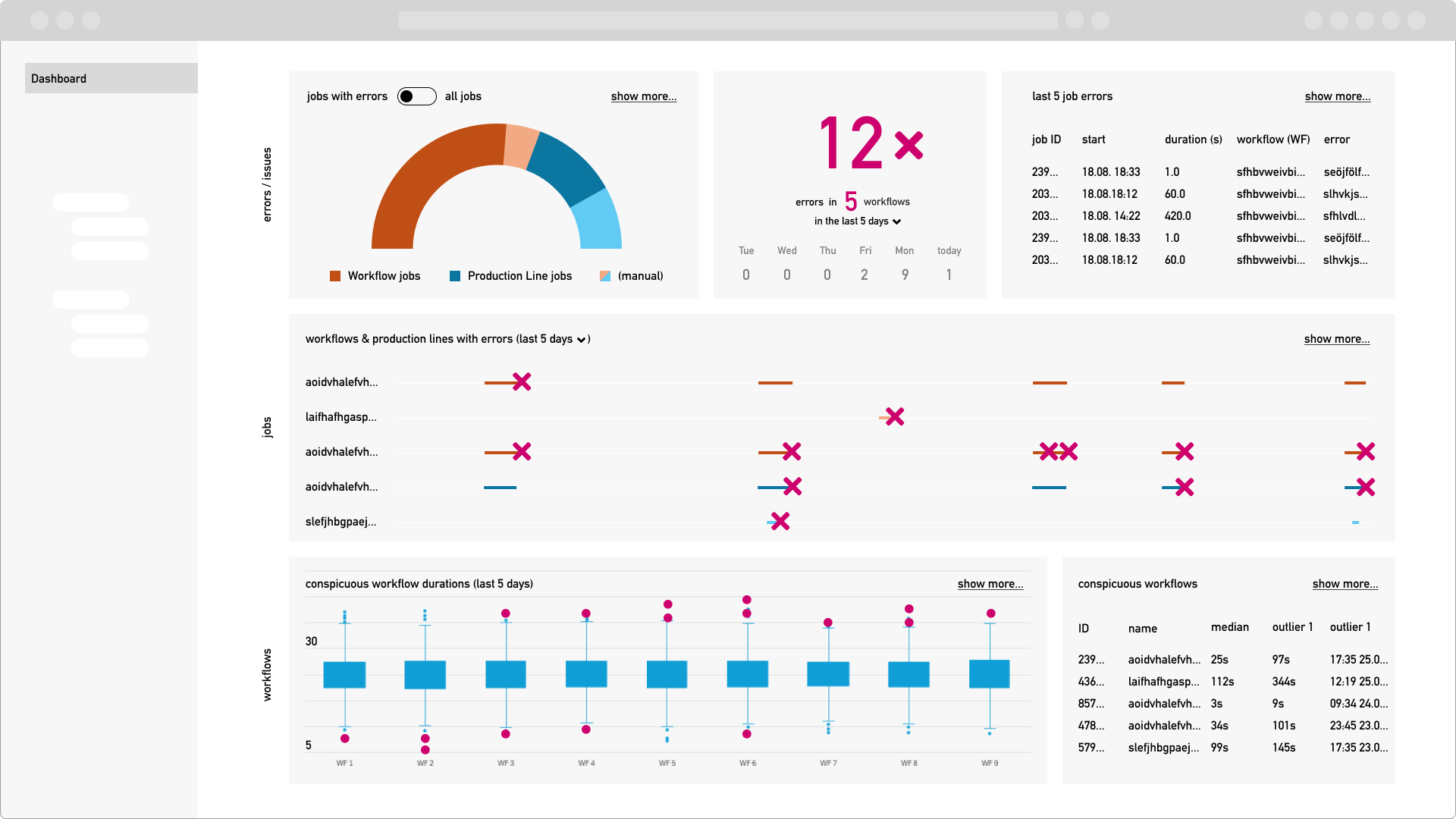The image size is (1456, 819).
Task: Click "show more..." in conspicuous workflows table
Action: [x=1345, y=584]
